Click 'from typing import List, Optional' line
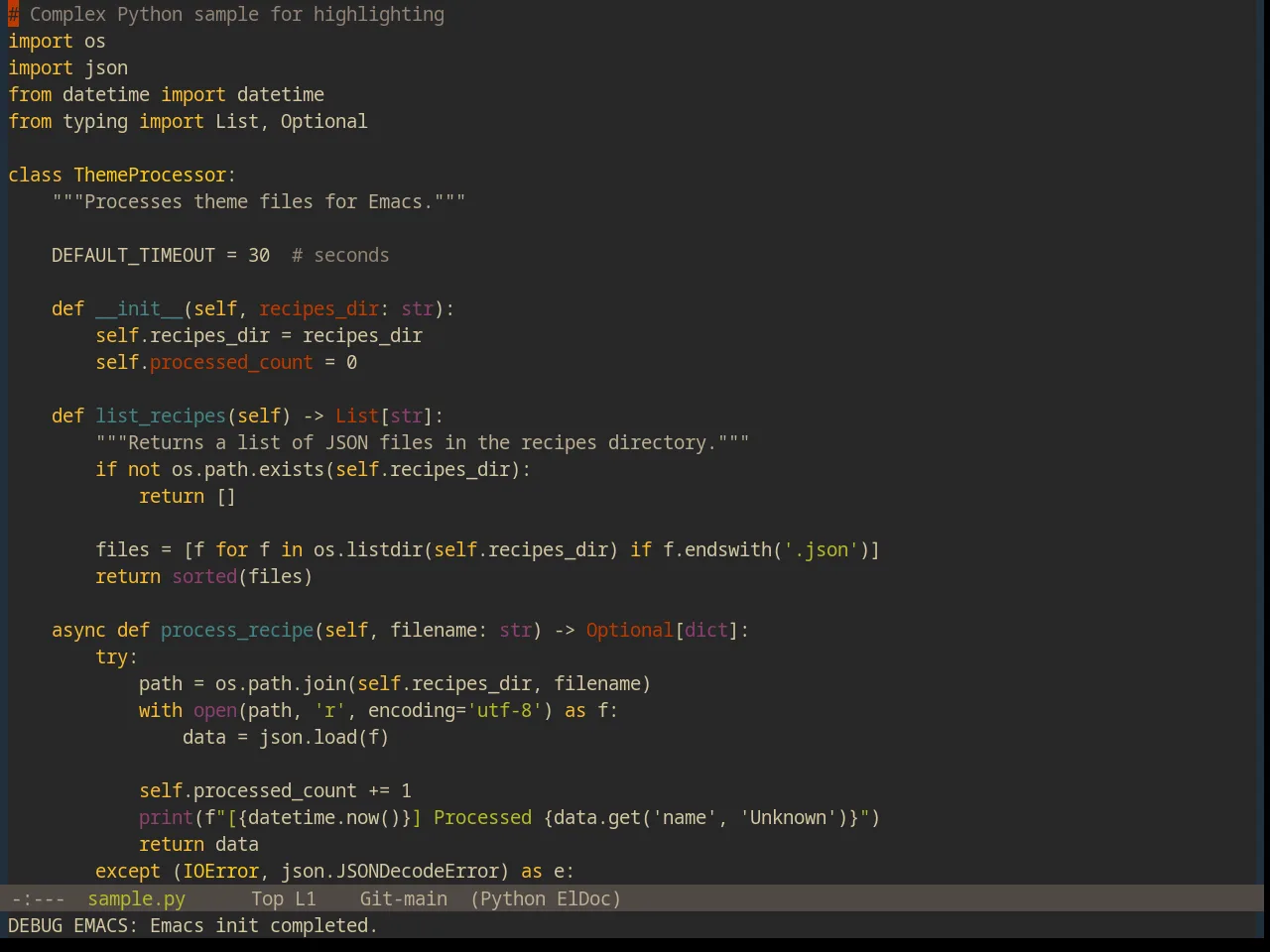This screenshot has width=1270, height=952. point(188,121)
